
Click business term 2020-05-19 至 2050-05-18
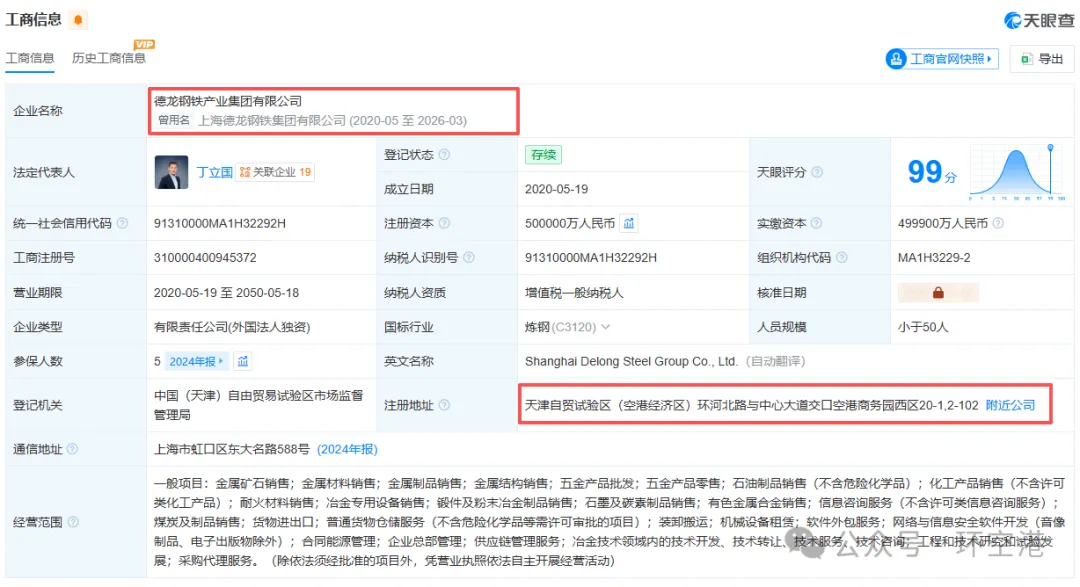227,293
